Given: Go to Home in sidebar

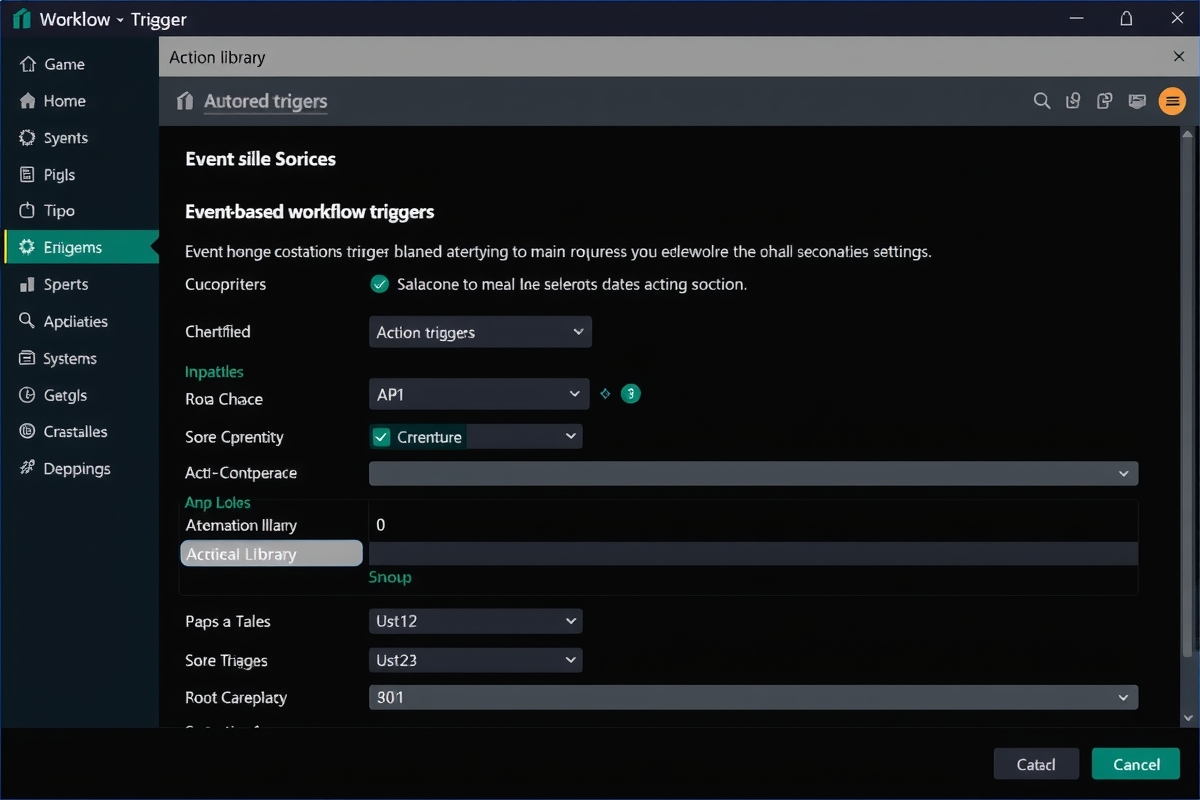Looking at the screenshot, I should pos(79,101).
